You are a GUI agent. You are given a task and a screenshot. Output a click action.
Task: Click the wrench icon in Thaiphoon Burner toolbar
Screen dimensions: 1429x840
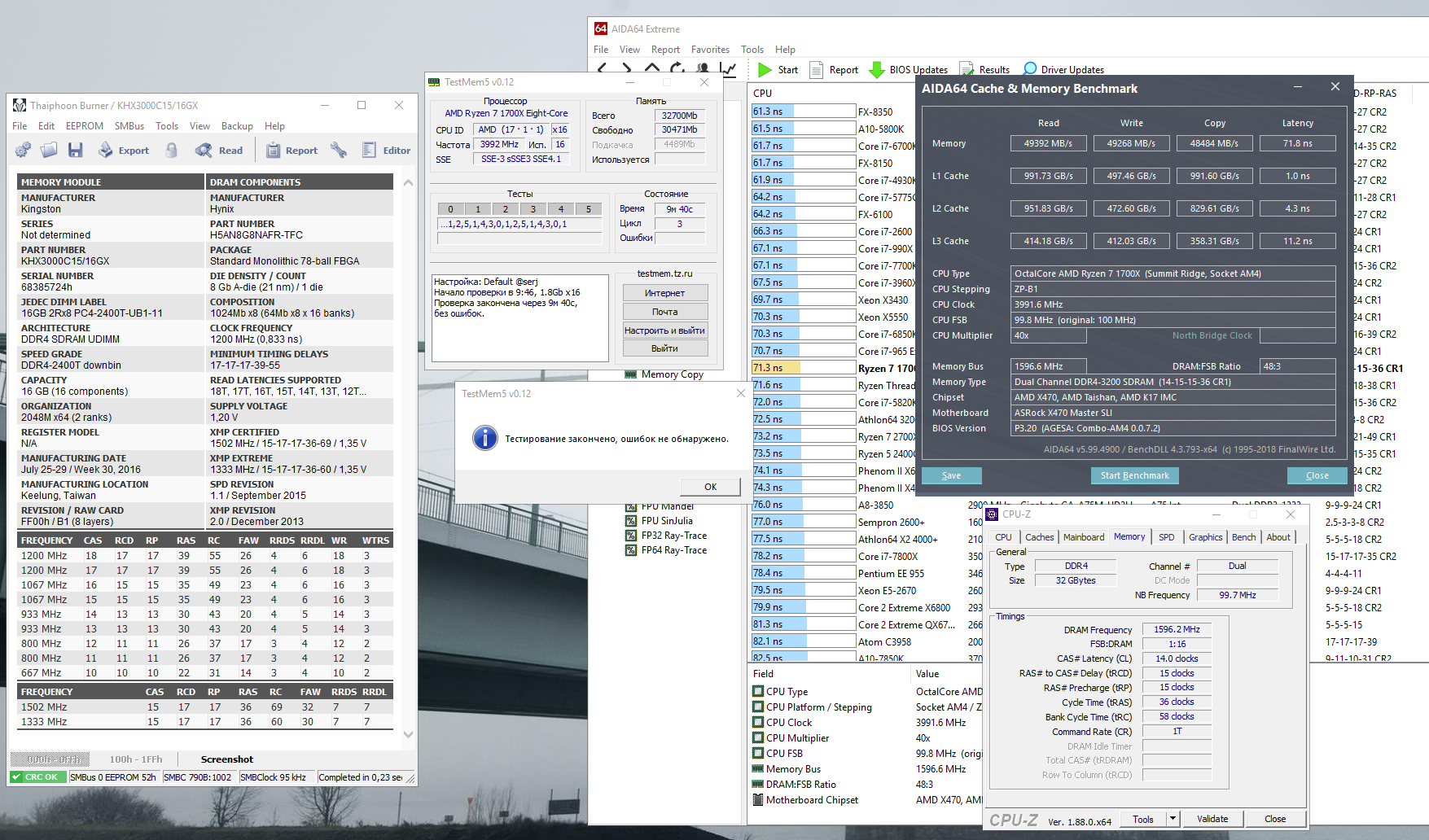pos(339,150)
